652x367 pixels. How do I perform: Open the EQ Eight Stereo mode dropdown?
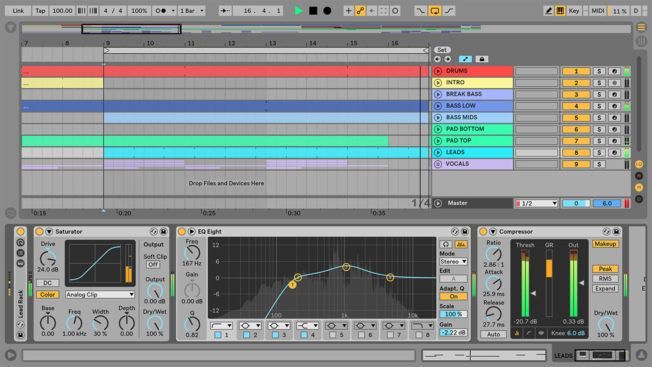[453, 262]
